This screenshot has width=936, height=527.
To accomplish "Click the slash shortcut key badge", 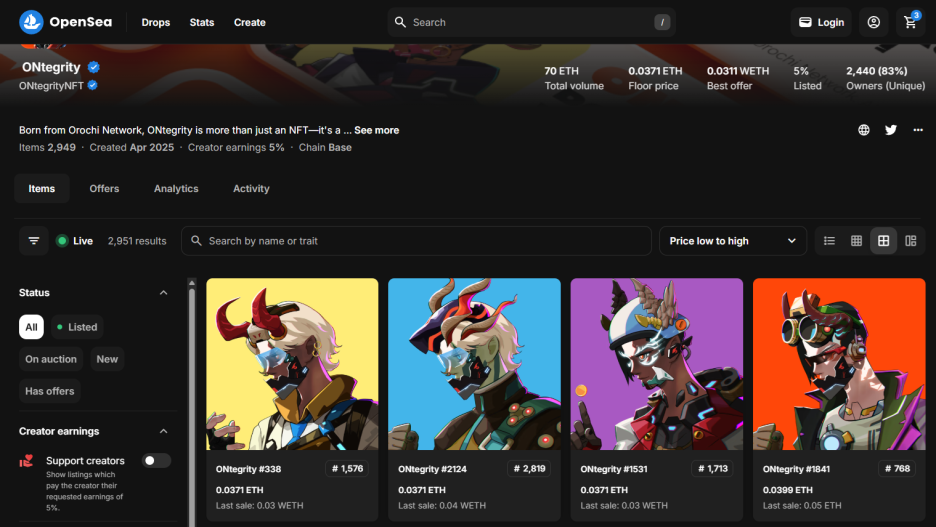I will click(662, 22).
